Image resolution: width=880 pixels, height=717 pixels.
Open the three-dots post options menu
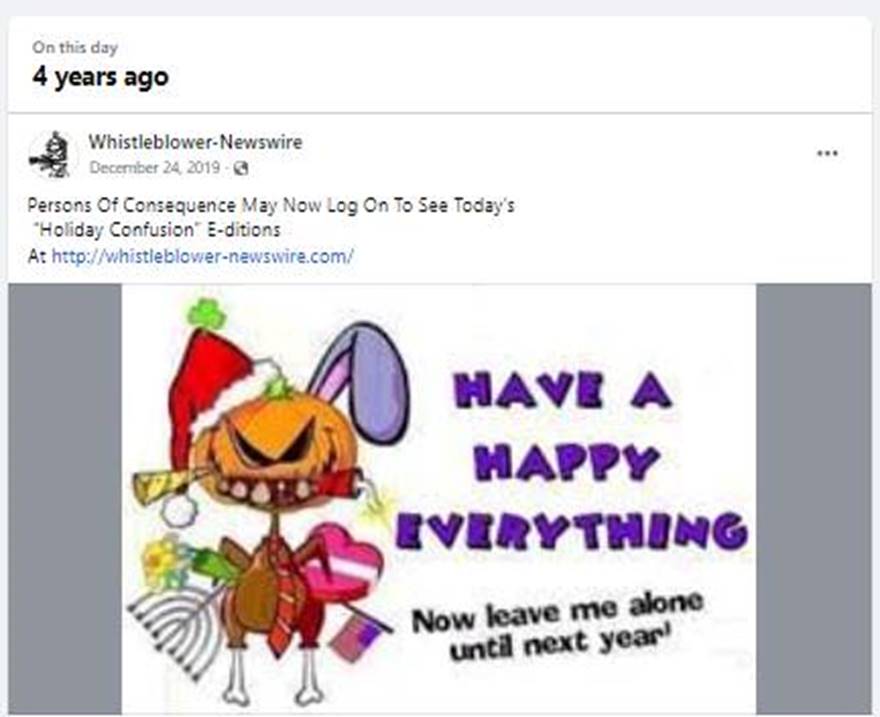[827, 153]
